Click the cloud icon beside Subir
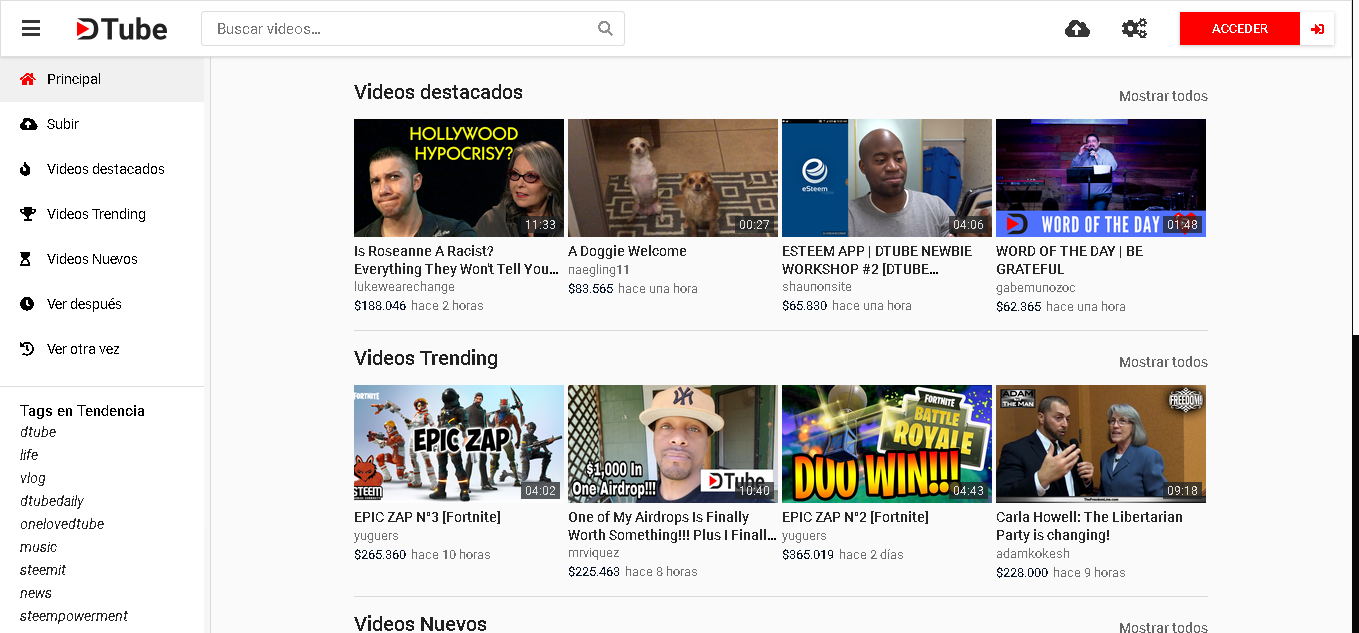This screenshot has width=1359, height=633. pos(27,124)
